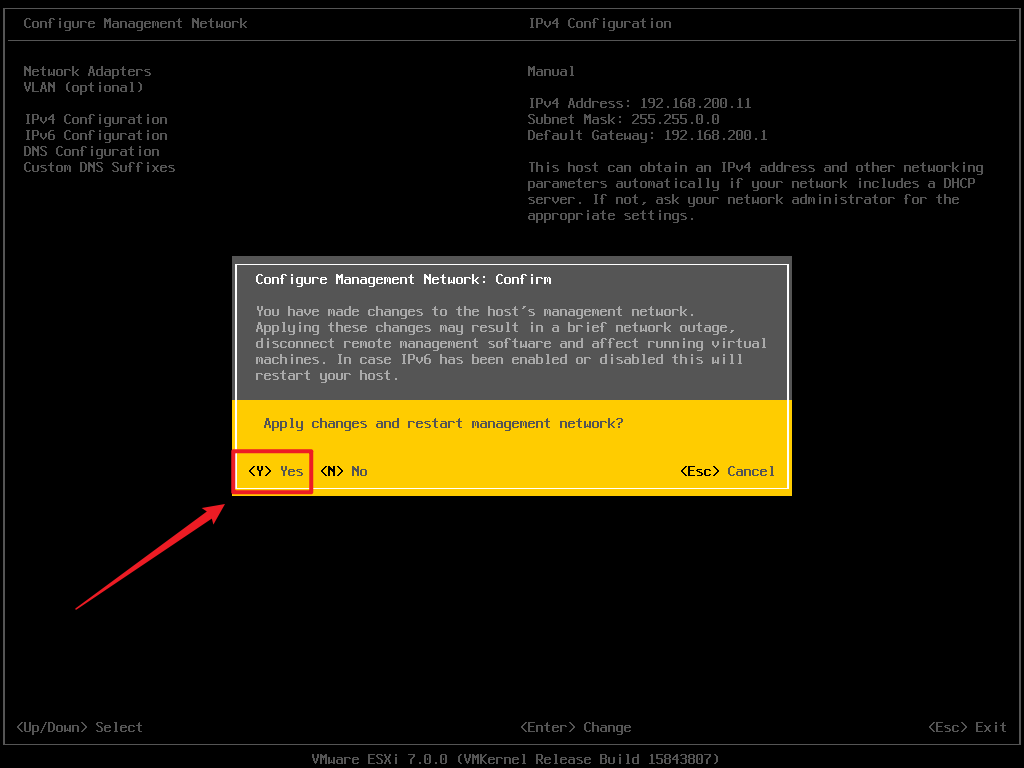This screenshot has width=1024, height=768.
Task: Click the Configure Management Network header
Action: [135, 24]
